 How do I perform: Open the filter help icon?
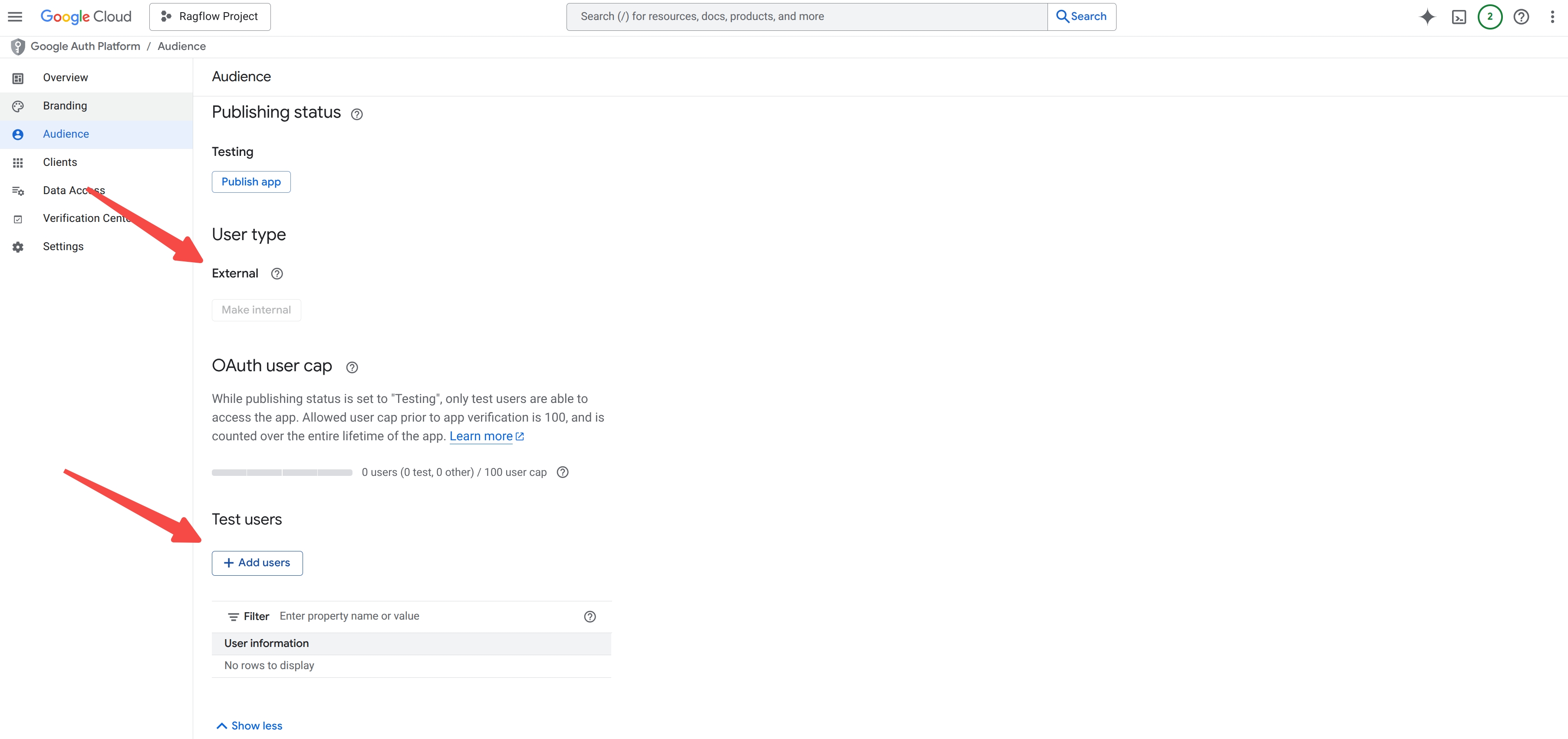pyautogui.click(x=590, y=617)
